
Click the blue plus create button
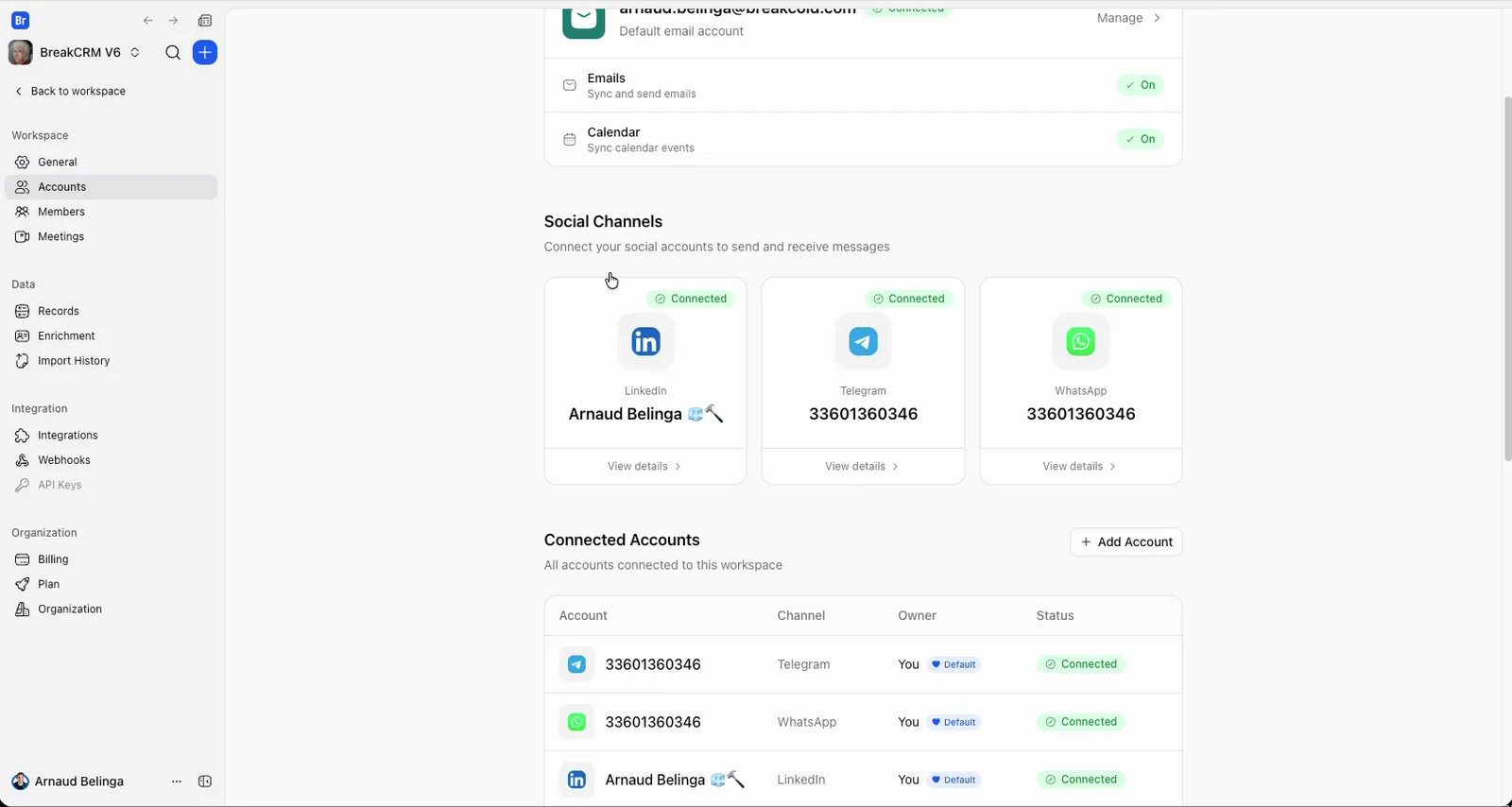(x=205, y=53)
